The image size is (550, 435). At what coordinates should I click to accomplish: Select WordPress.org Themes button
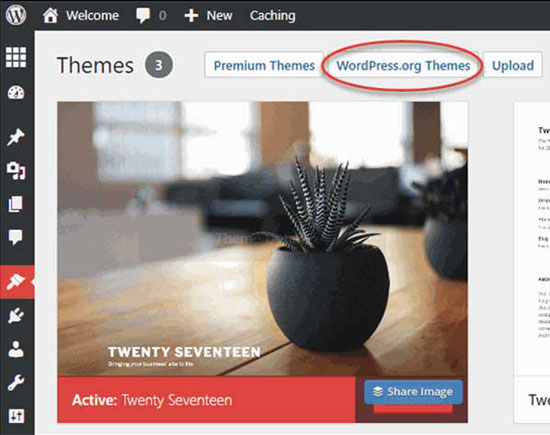(403, 66)
